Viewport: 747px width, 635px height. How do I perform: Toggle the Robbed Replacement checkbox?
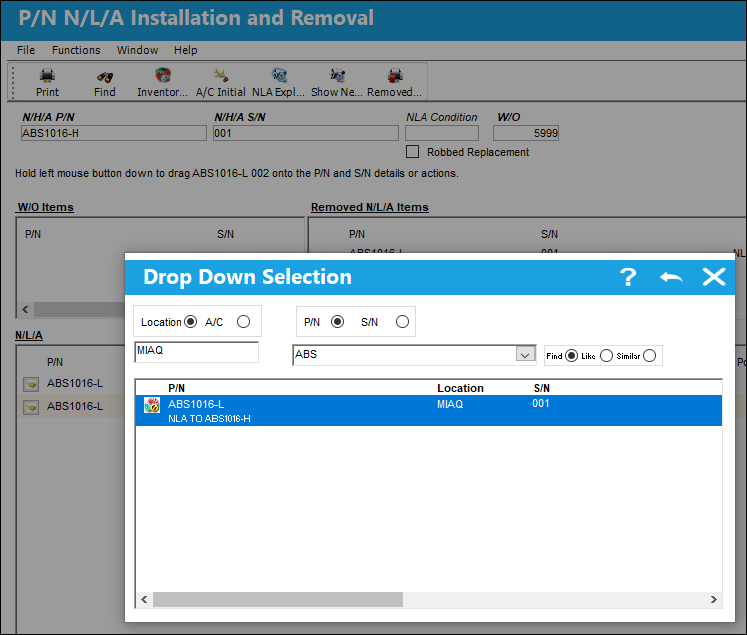pyautogui.click(x=412, y=152)
